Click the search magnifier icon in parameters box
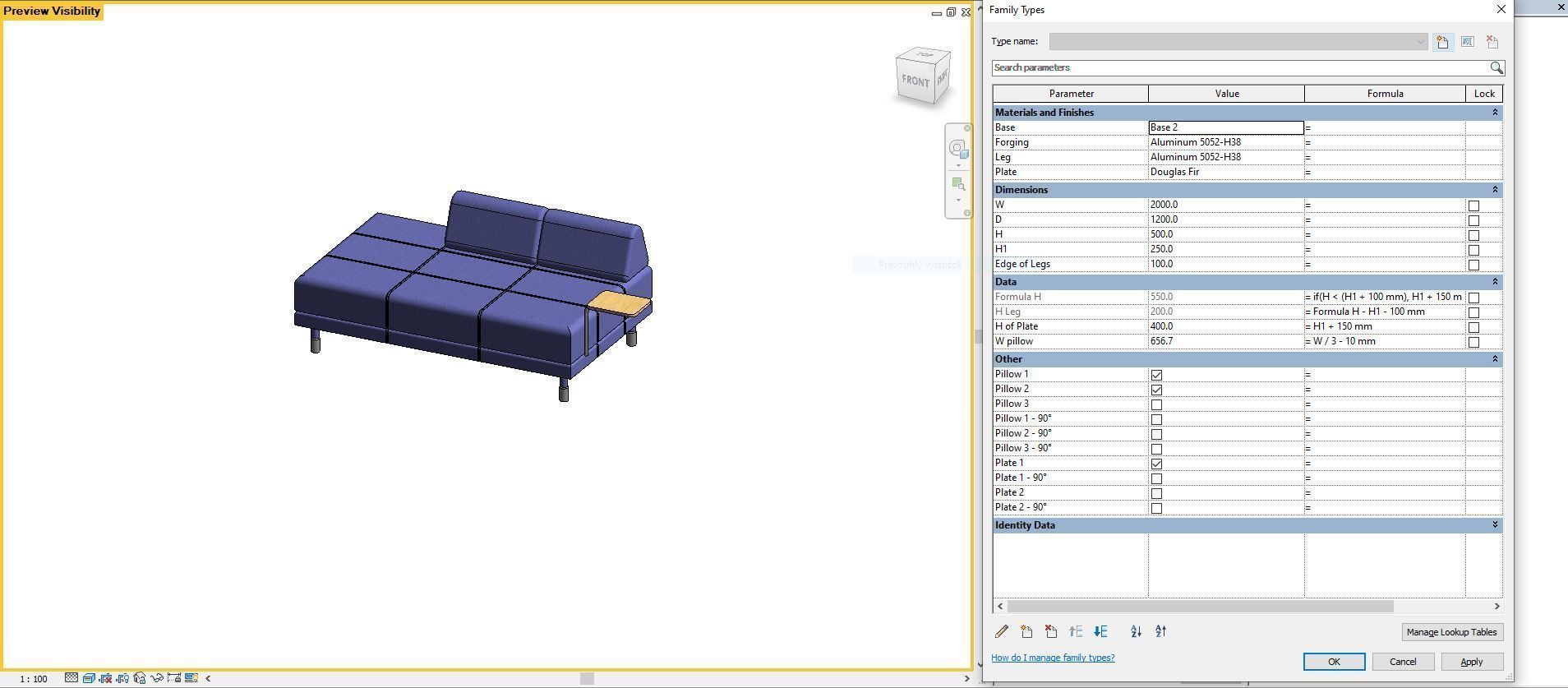 tap(1496, 67)
